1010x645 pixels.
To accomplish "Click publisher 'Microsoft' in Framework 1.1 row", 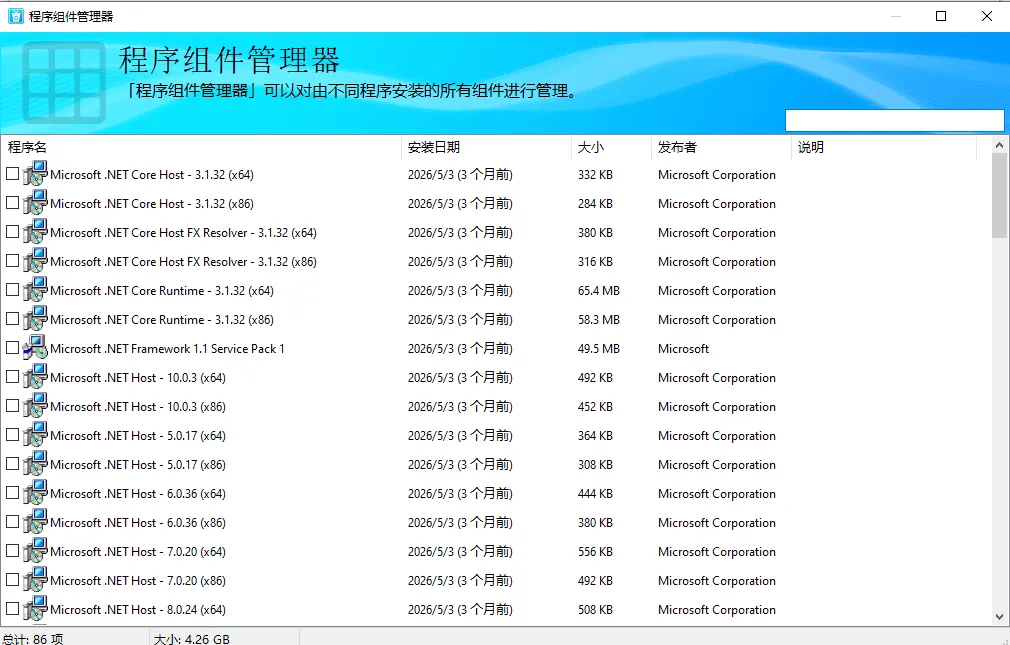I will click(683, 349).
